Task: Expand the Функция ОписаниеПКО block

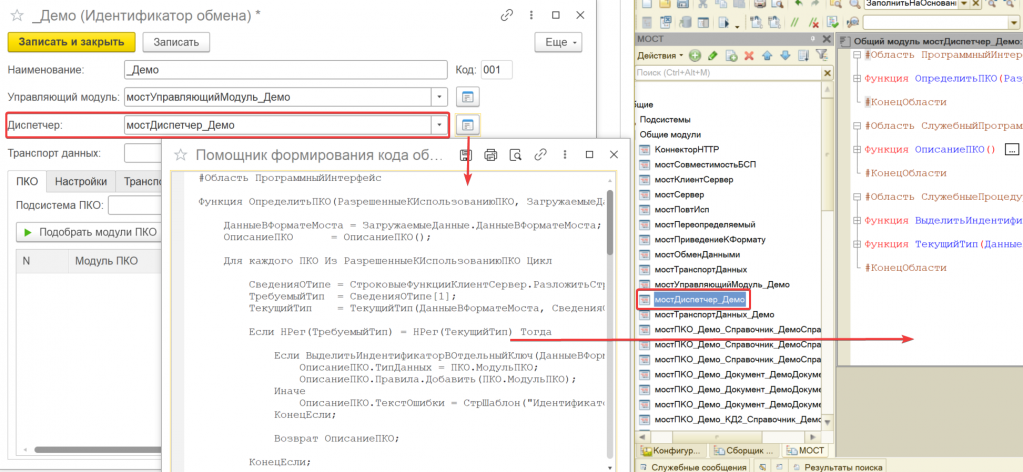Action: (x=857, y=149)
